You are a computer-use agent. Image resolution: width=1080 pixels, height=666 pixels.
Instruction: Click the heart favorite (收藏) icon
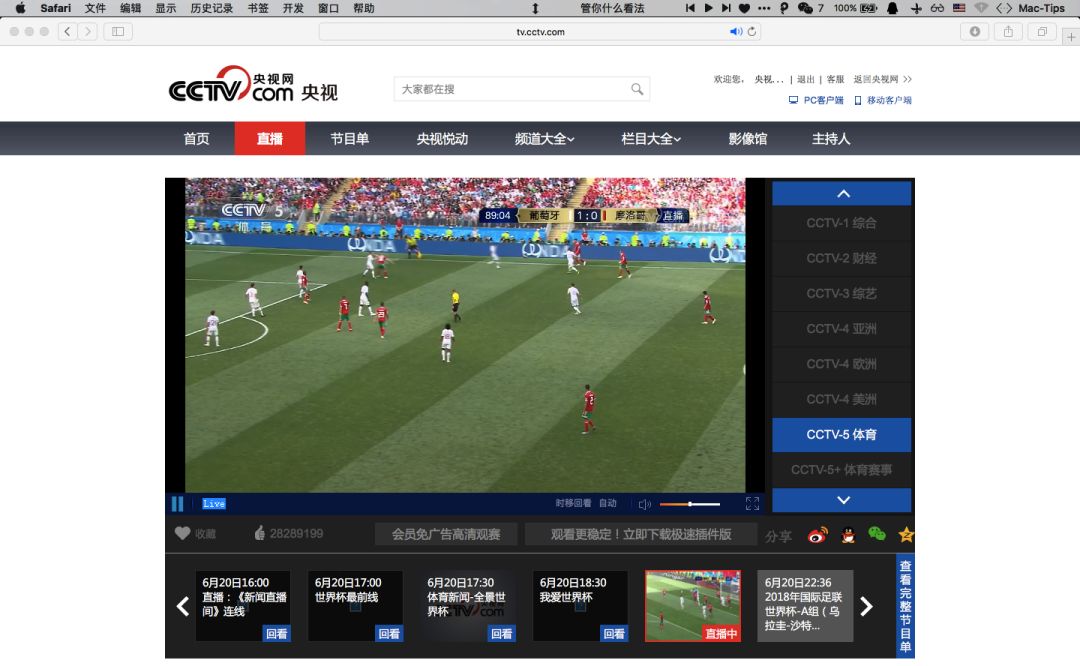click(182, 534)
